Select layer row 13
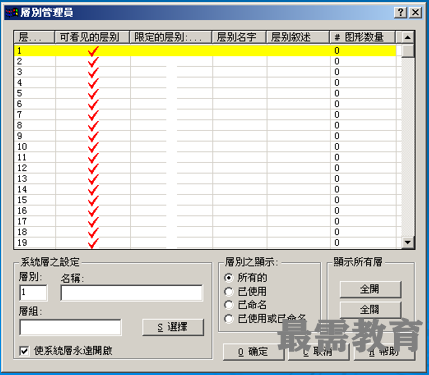Viewport: 429px width, 375px height. (205, 179)
